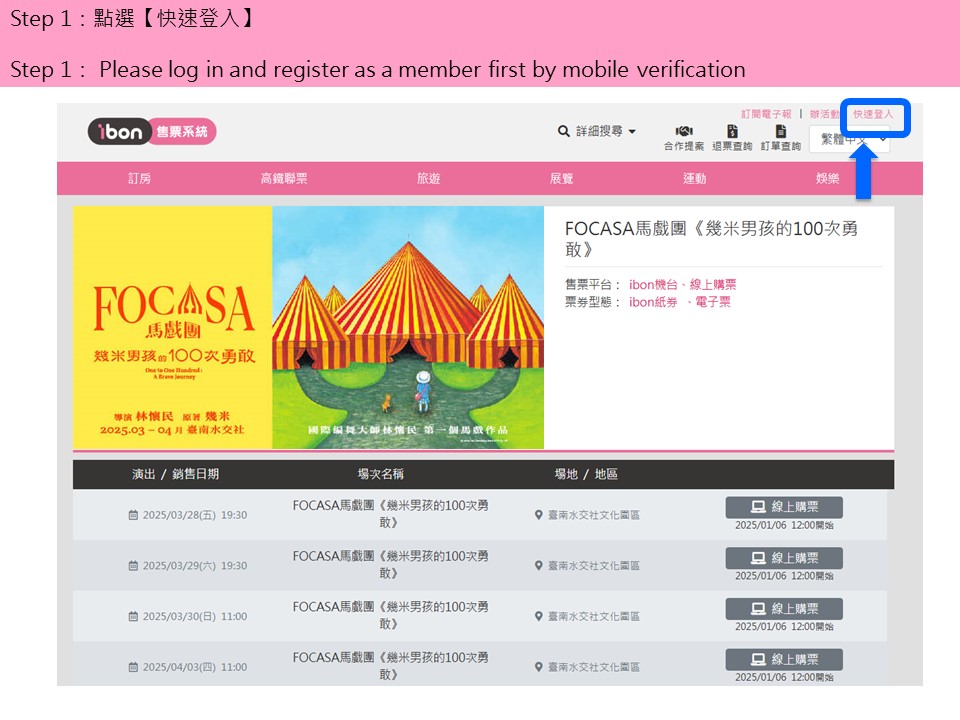The width and height of the screenshot is (960, 720).
Task: Select the 訂房 navigation tab
Action: [x=140, y=178]
